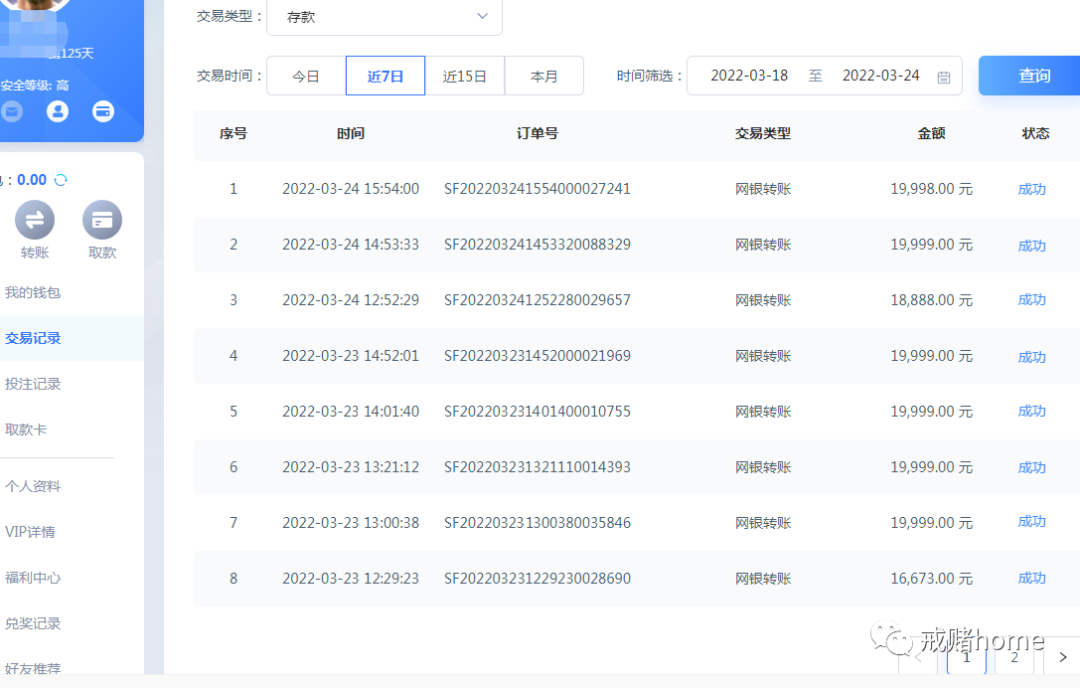The image size is (1080, 688).
Task: Open the calendar icon in date filter
Action: [x=944, y=76]
